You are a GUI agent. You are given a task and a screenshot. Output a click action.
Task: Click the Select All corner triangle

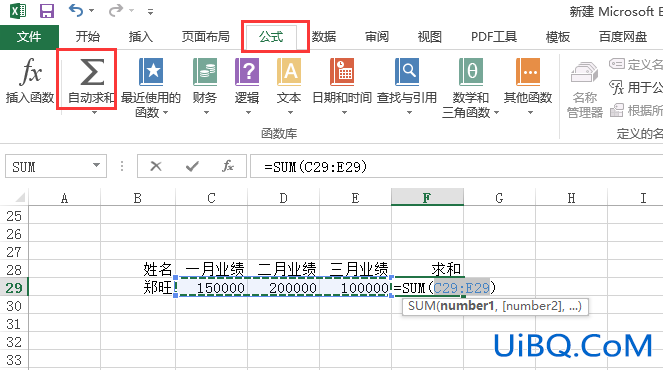click(x=19, y=197)
